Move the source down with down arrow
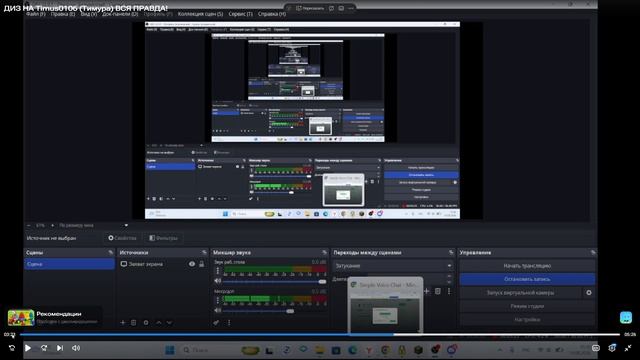Viewport: 640px width, 360px height. (169, 322)
